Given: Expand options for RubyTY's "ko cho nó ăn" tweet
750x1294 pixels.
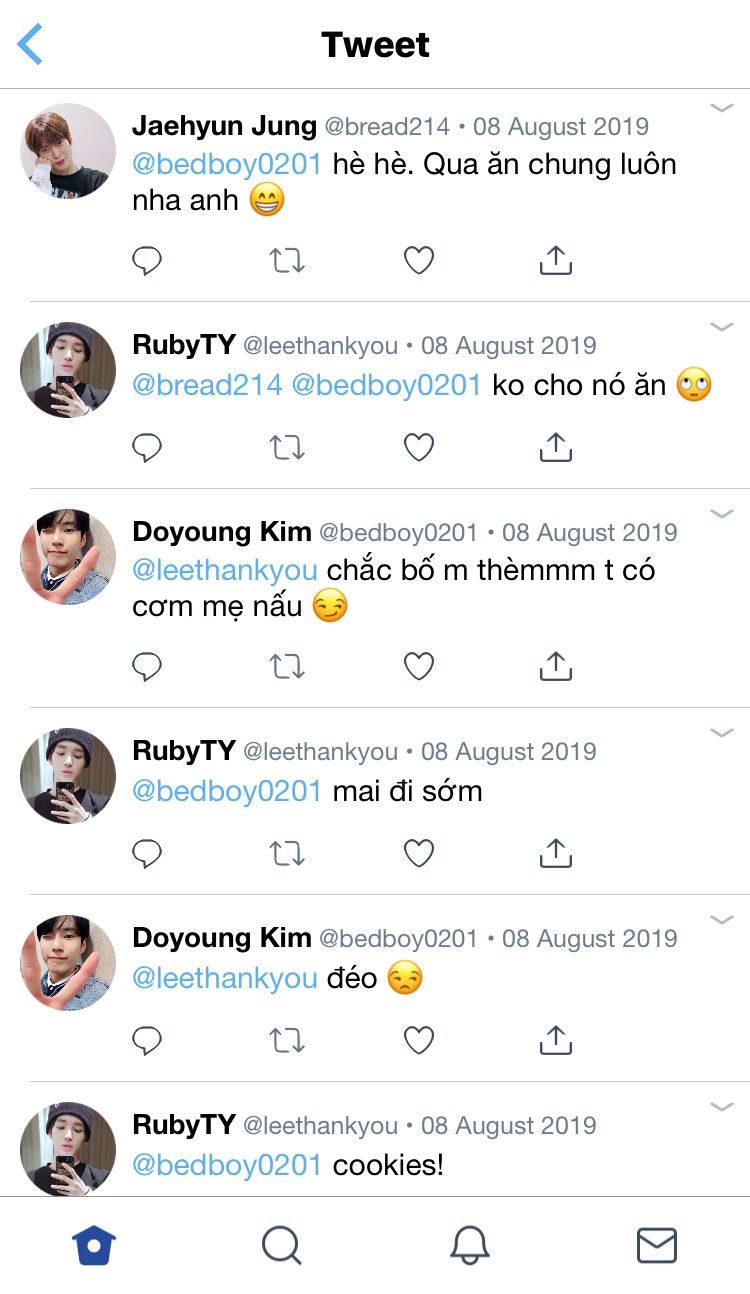Looking at the screenshot, I should 722,327.
